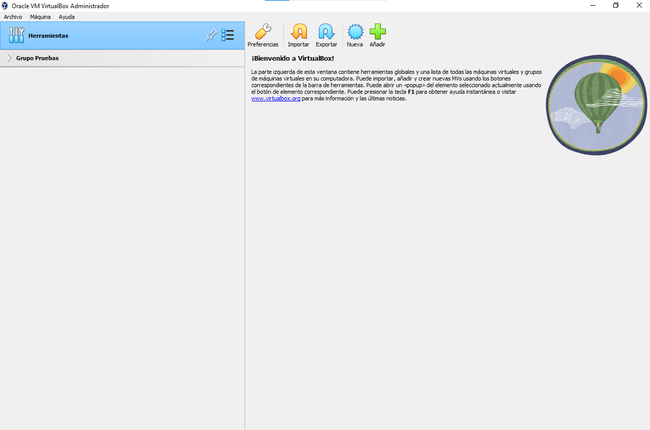Click the Exportar appliance icon
Viewport: 650px width, 430px height.
326,34
